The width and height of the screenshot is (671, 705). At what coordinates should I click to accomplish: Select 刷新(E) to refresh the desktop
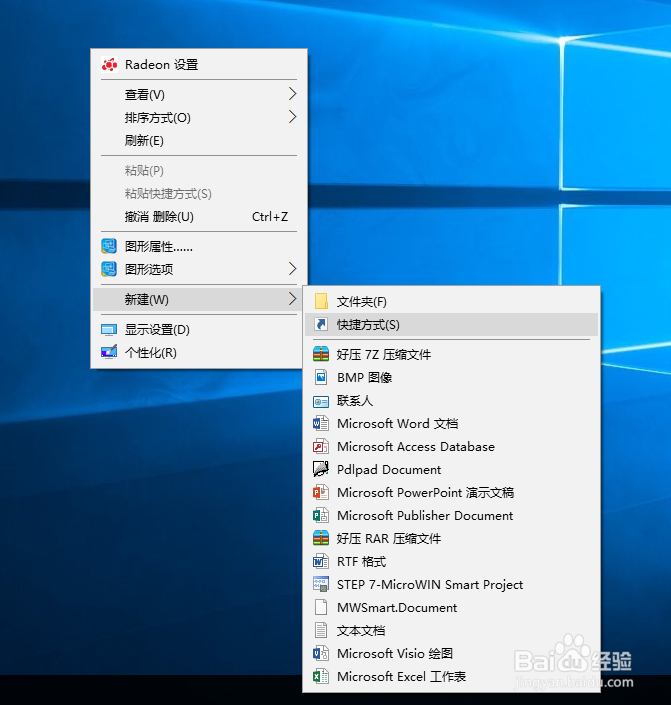click(x=198, y=140)
